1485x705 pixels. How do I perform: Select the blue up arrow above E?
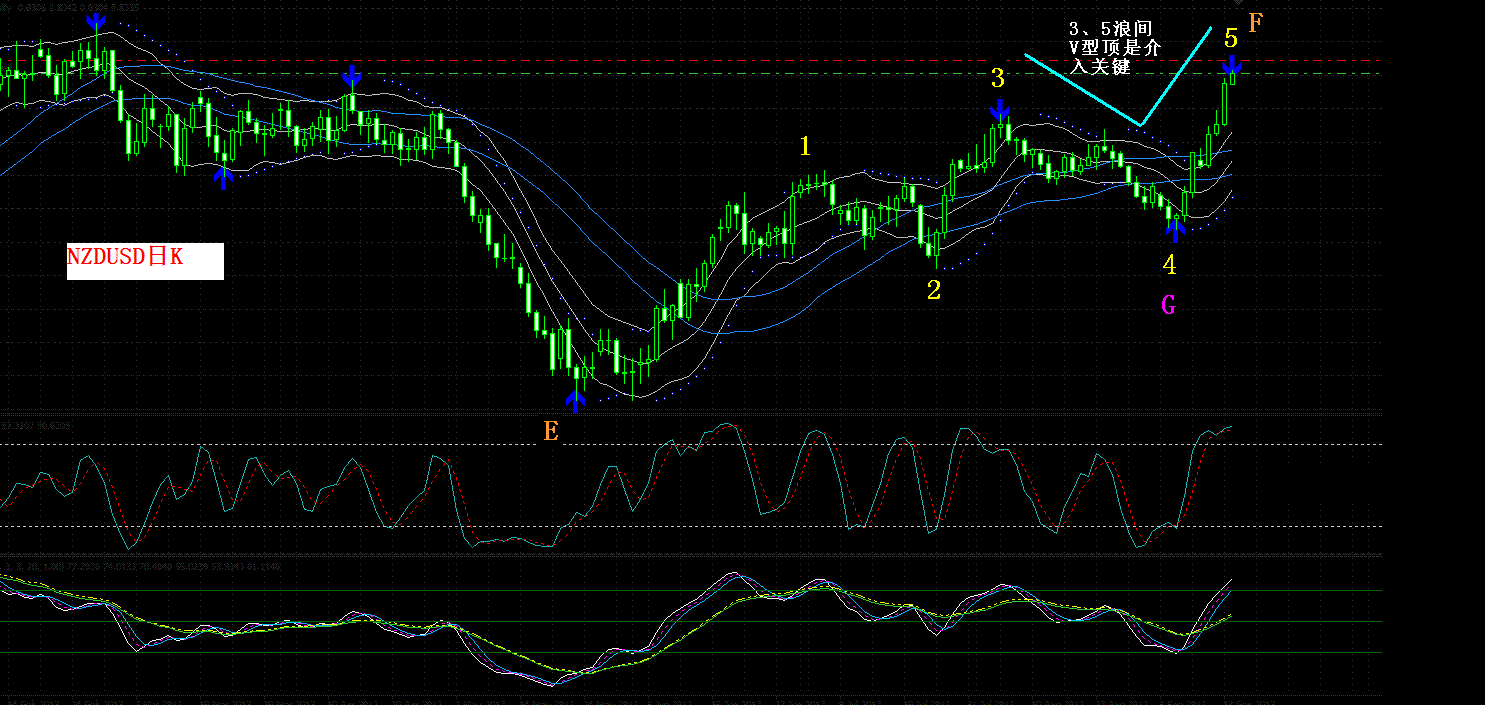coord(575,401)
